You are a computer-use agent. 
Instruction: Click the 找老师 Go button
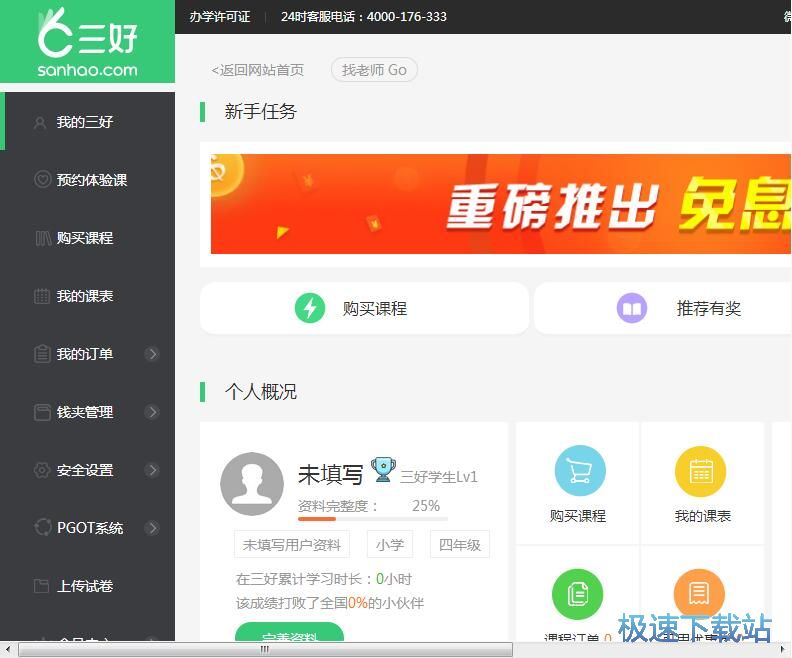(x=374, y=70)
